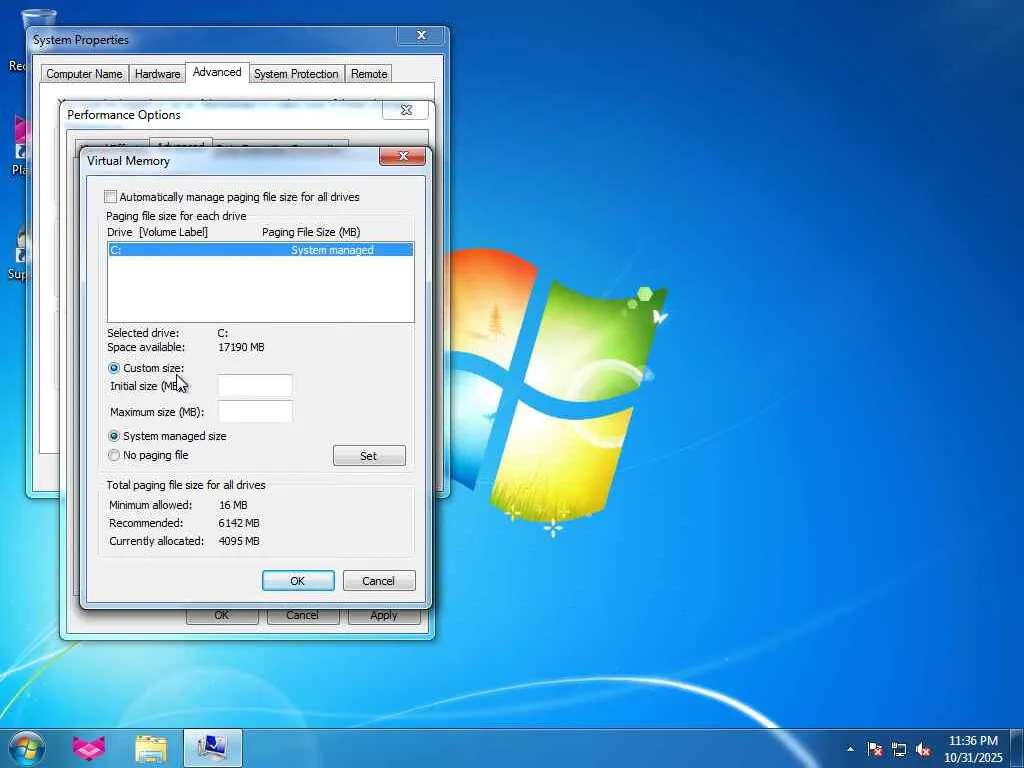Screen dimensions: 1024x768
Task: Click the Currently allocated value 4095 MB
Action: 239,541
